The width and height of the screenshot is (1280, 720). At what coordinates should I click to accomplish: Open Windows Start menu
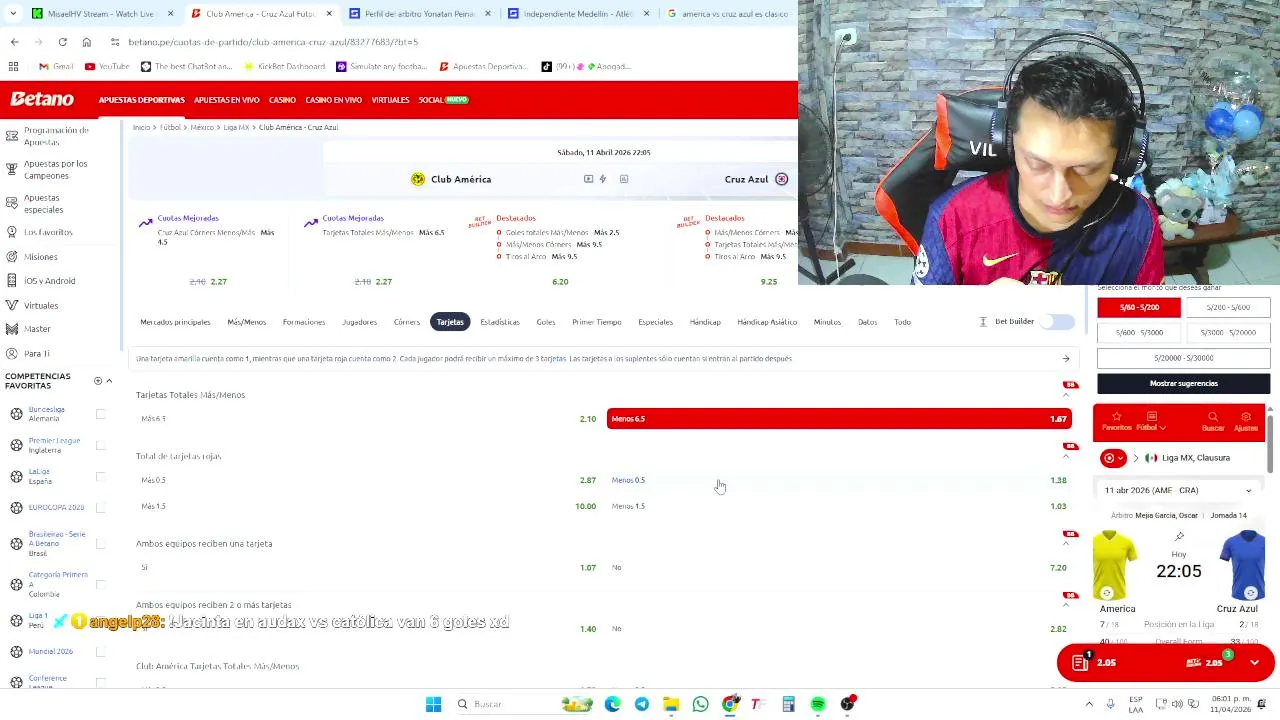tap(433, 704)
